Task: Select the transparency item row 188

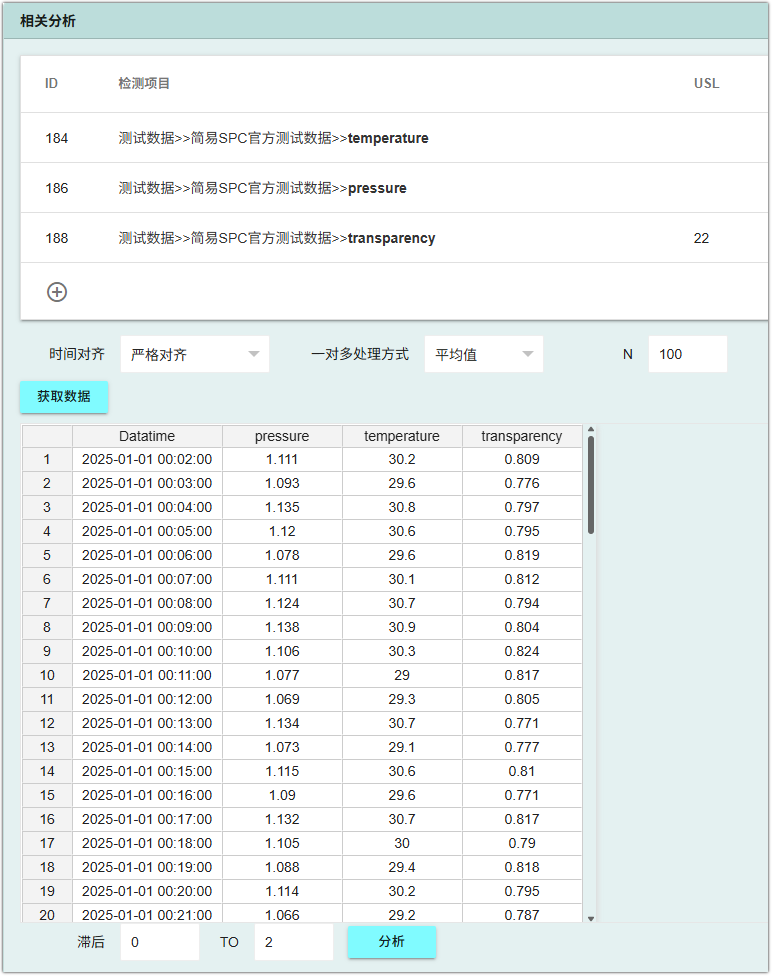Action: pyautogui.click(x=394, y=238)
